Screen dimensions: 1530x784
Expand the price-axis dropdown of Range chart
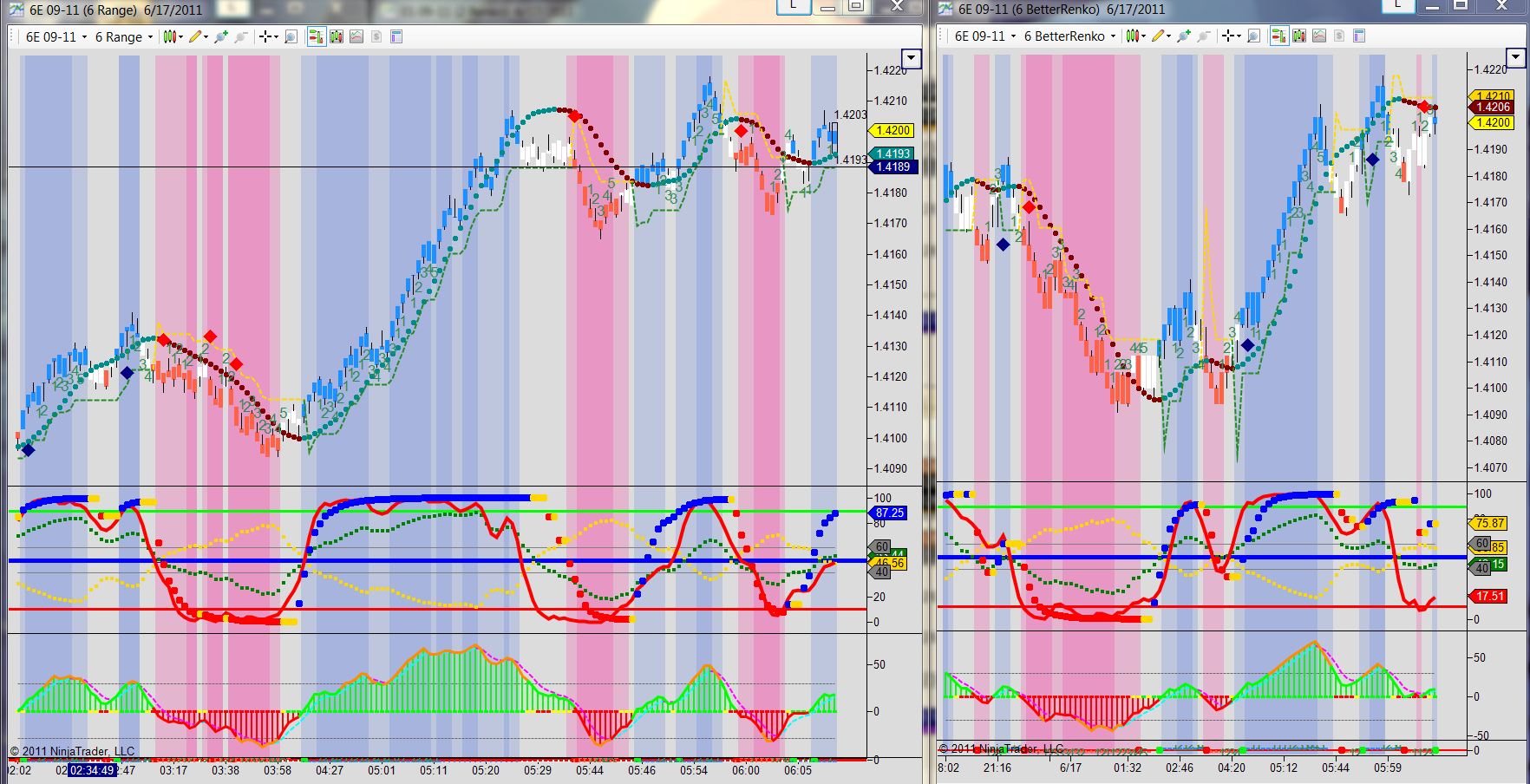click(910, 58)
